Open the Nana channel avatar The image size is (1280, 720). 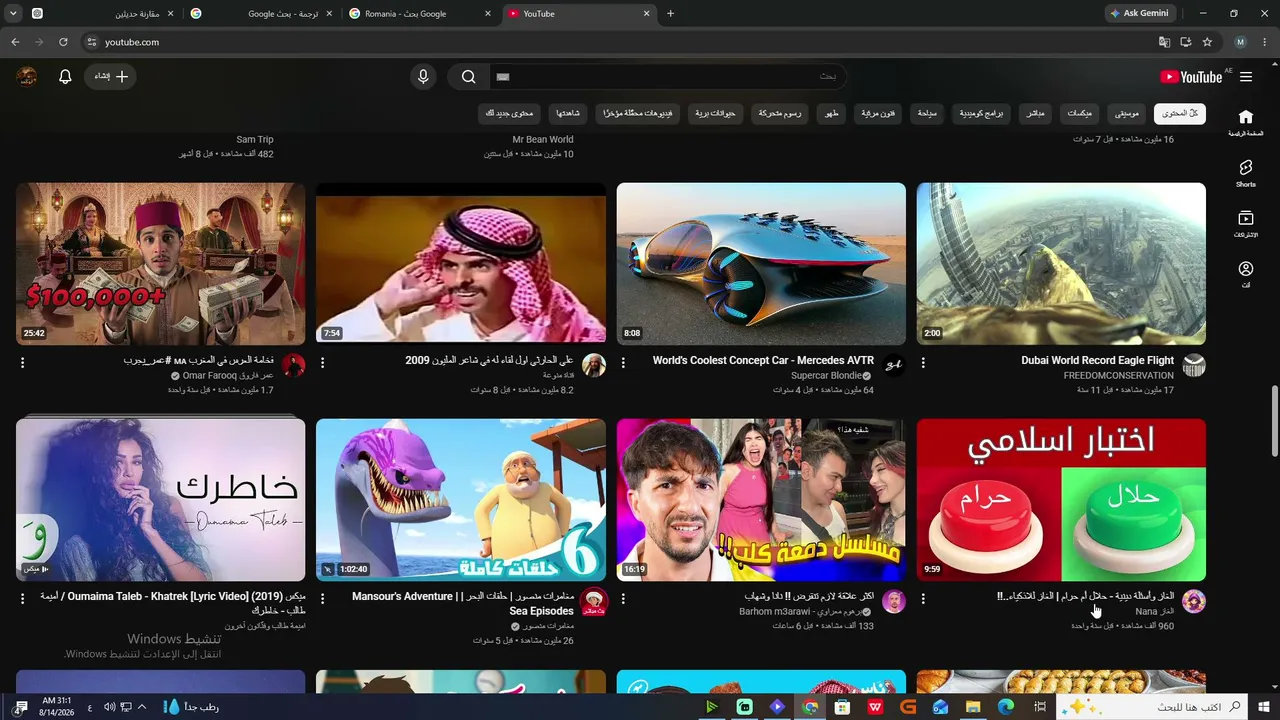[1194, 601]
